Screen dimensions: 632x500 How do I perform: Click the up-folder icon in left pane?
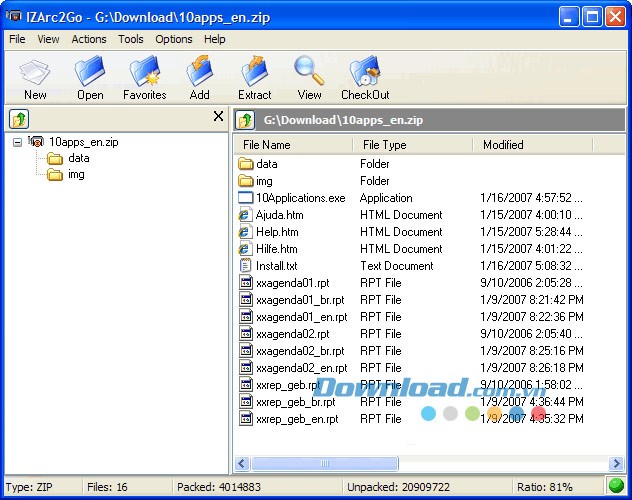point(19,119)
